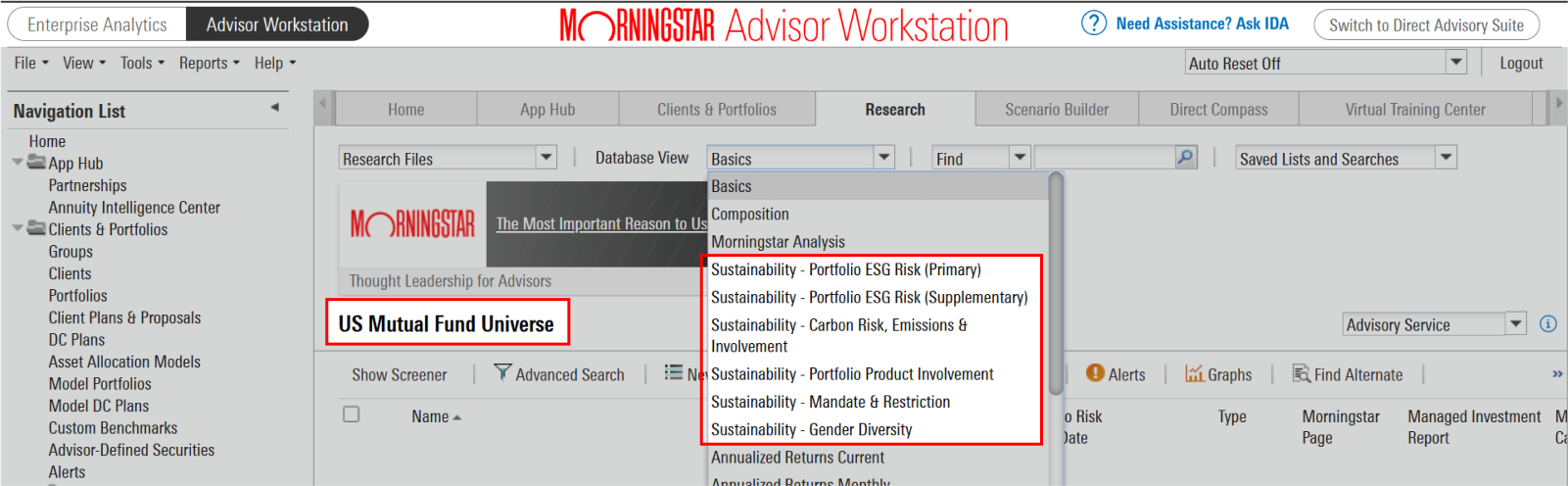Toggle the select-all checkbox beside Name

pyautogui.click(x=351, y=414)
